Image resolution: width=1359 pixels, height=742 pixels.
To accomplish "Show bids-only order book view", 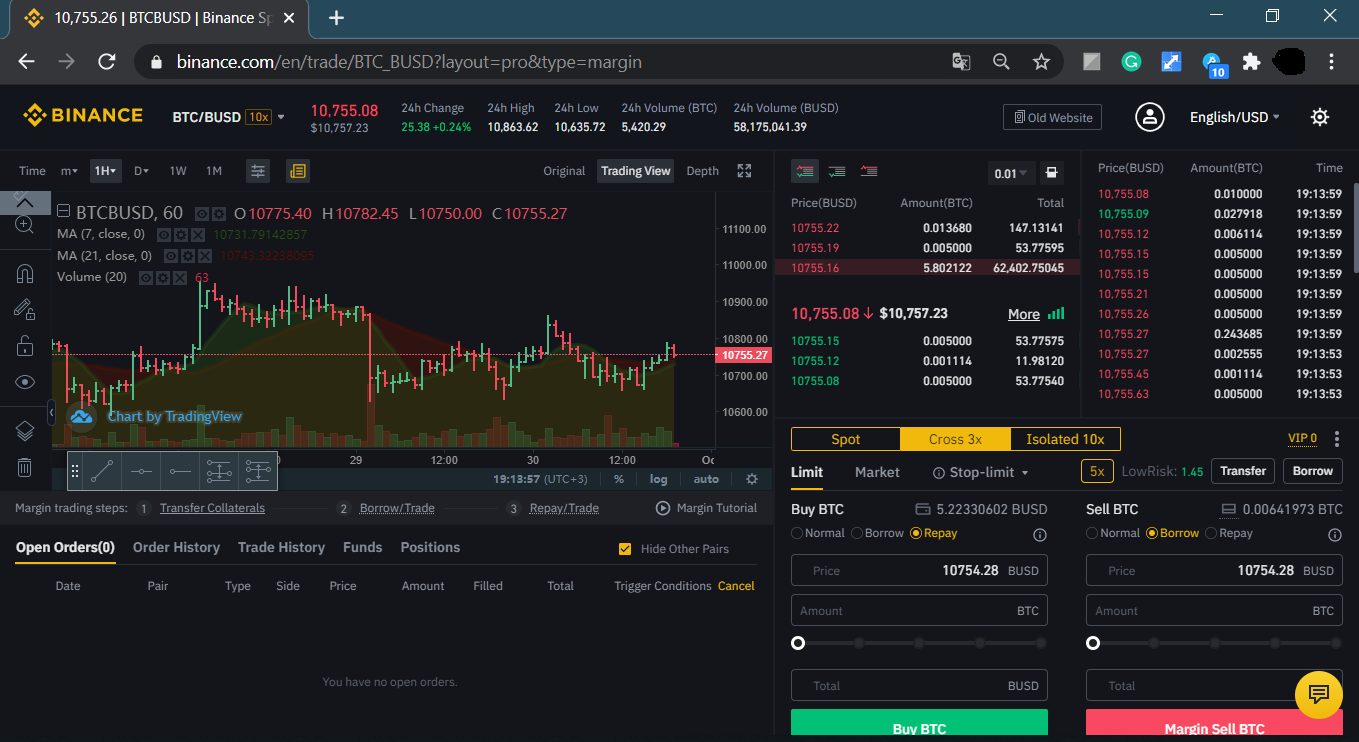I will click(x=837, y=171).
